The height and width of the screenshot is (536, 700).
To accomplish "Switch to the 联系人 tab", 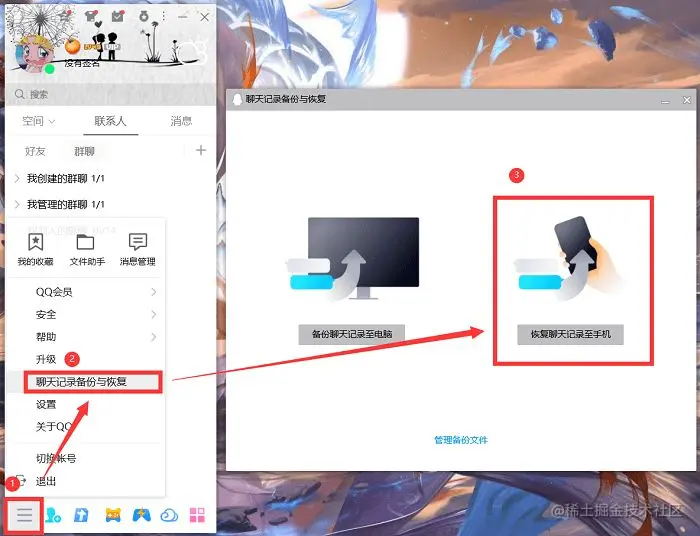I will (110, 121).
